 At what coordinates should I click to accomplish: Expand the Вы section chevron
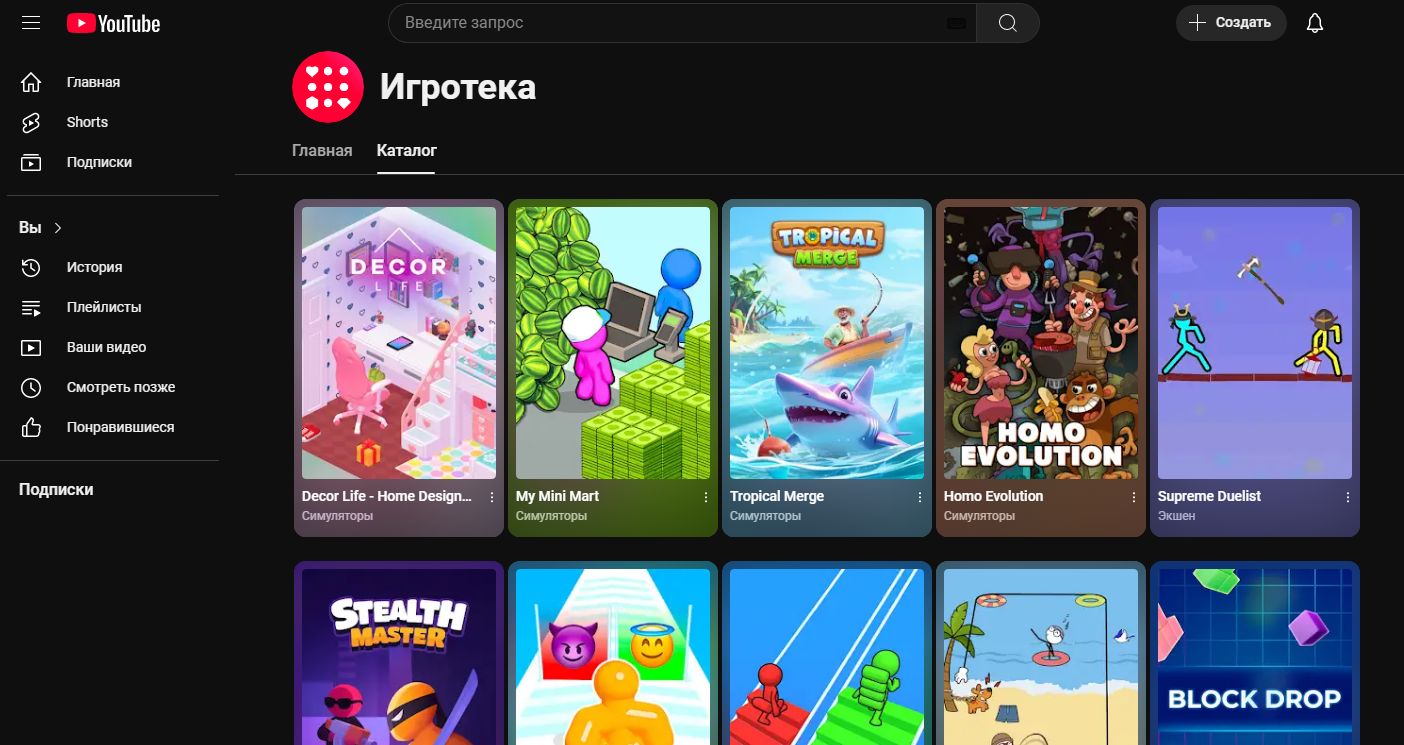pos(58,228)
